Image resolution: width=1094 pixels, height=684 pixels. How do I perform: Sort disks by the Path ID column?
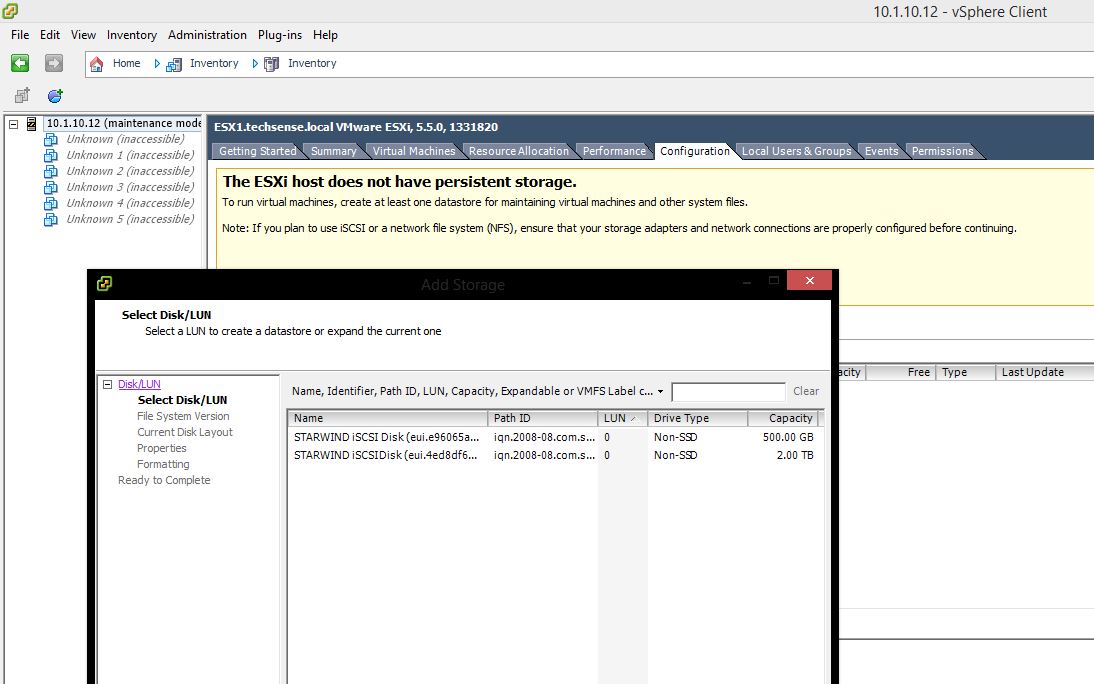542,418
